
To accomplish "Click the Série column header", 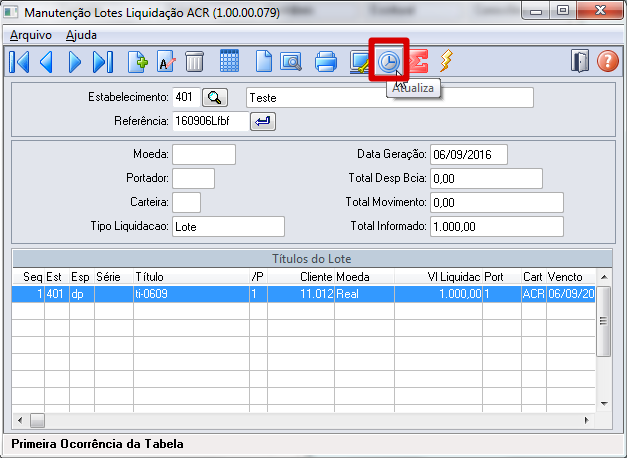I will [x=114, y=277].
